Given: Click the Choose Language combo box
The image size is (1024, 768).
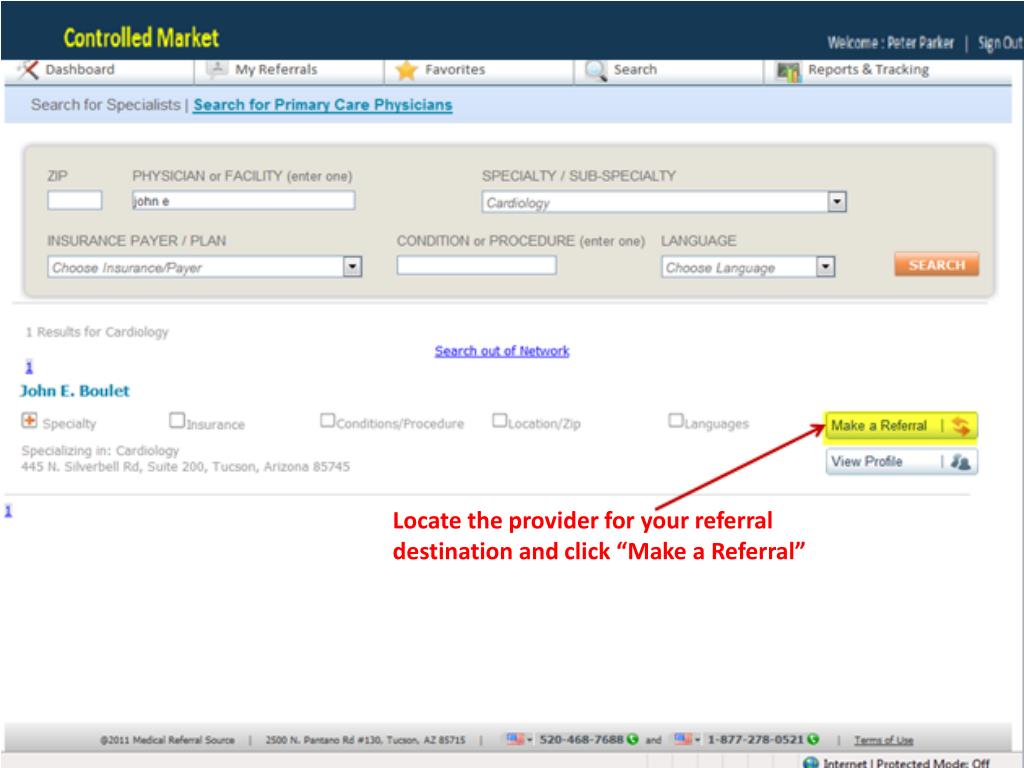Looking at the screenshot, I should 748,267.
